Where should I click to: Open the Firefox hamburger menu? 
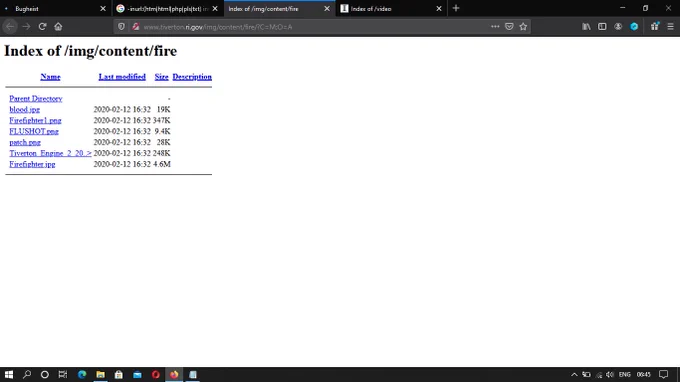670,26
